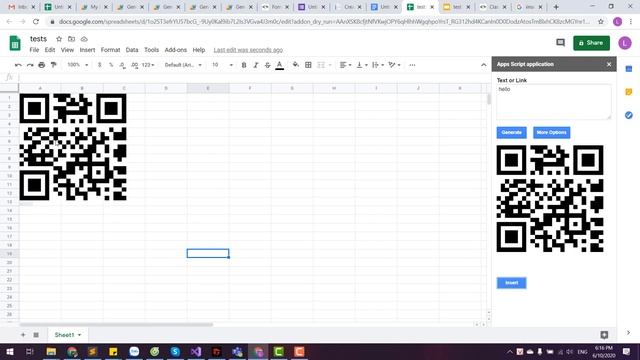Open the all sheets list icon
Screen dimensions: 640x360
36,335
